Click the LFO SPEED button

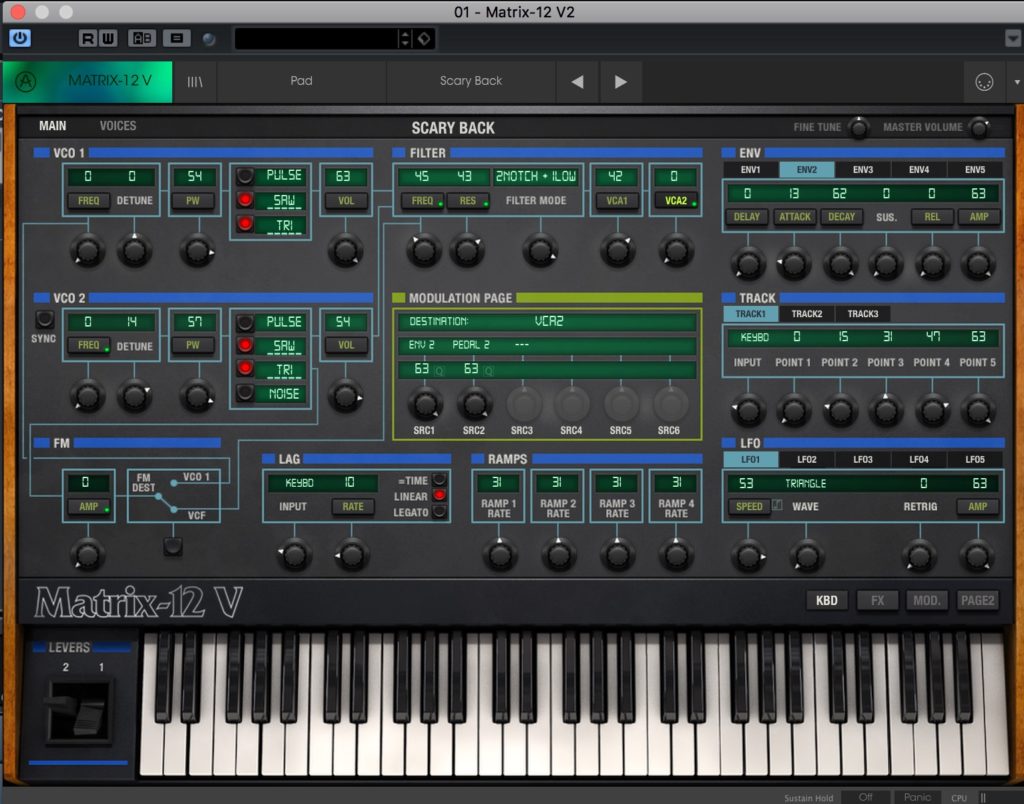pyautogui.click(x=748, y=506)
